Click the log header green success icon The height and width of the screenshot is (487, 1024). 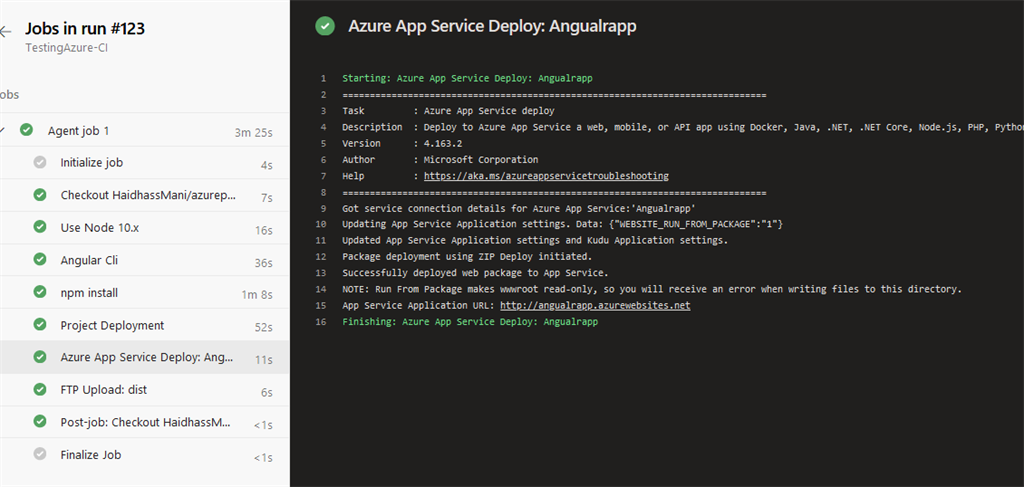point(325,26)
